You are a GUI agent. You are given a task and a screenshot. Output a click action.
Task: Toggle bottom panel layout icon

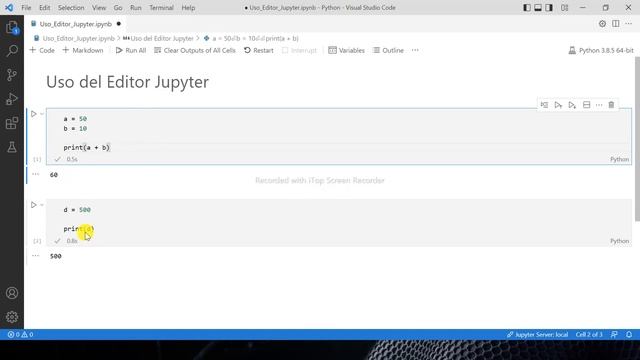pyautogui.click(x=538, y=7)
